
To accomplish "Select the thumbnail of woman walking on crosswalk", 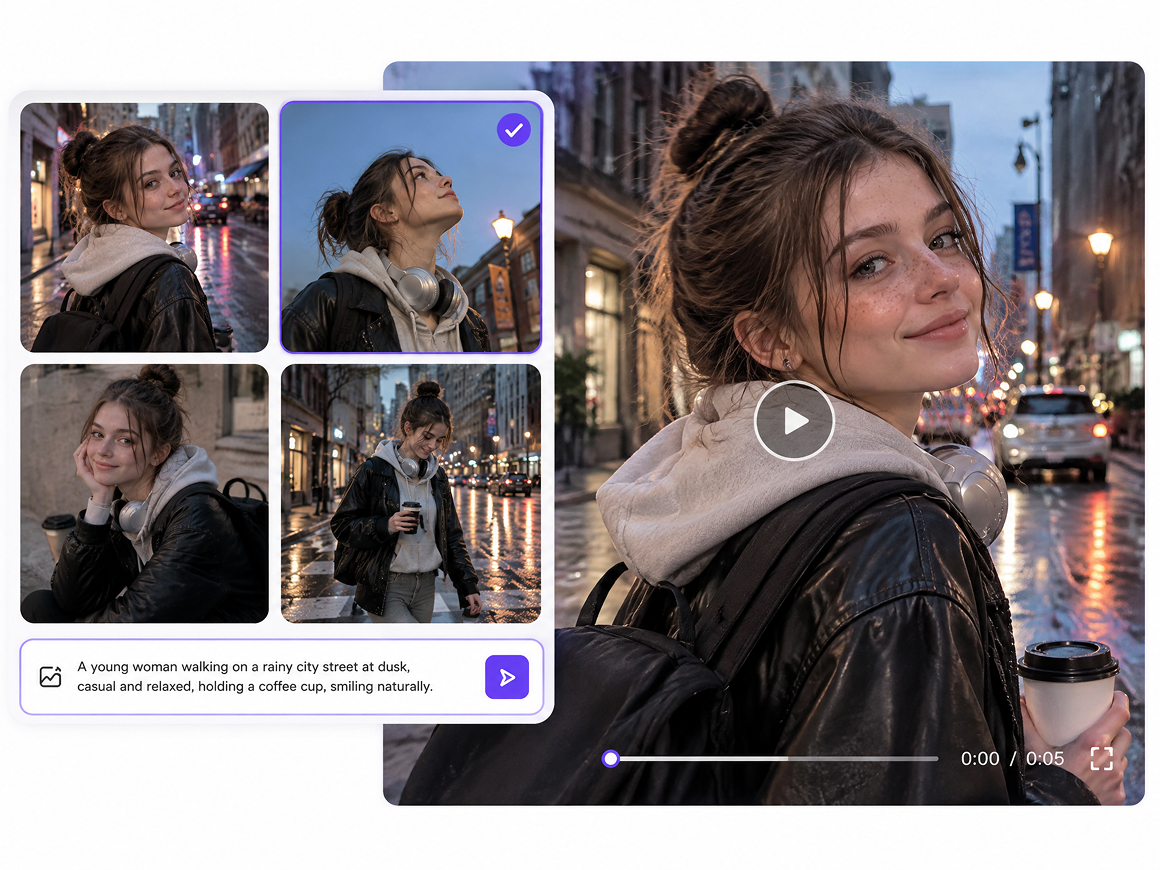I will [x=411, y=493].
